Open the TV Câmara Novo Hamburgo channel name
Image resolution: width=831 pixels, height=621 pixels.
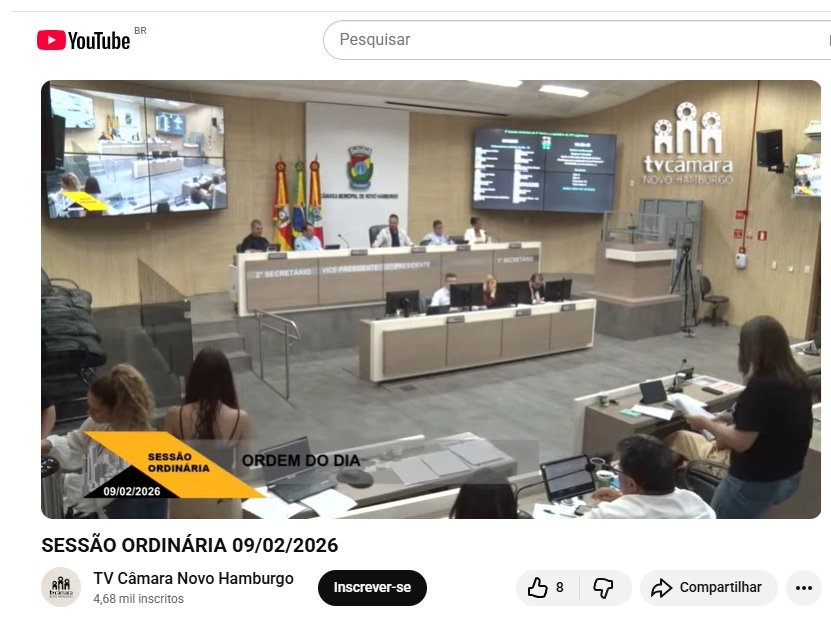pos(193,578)
